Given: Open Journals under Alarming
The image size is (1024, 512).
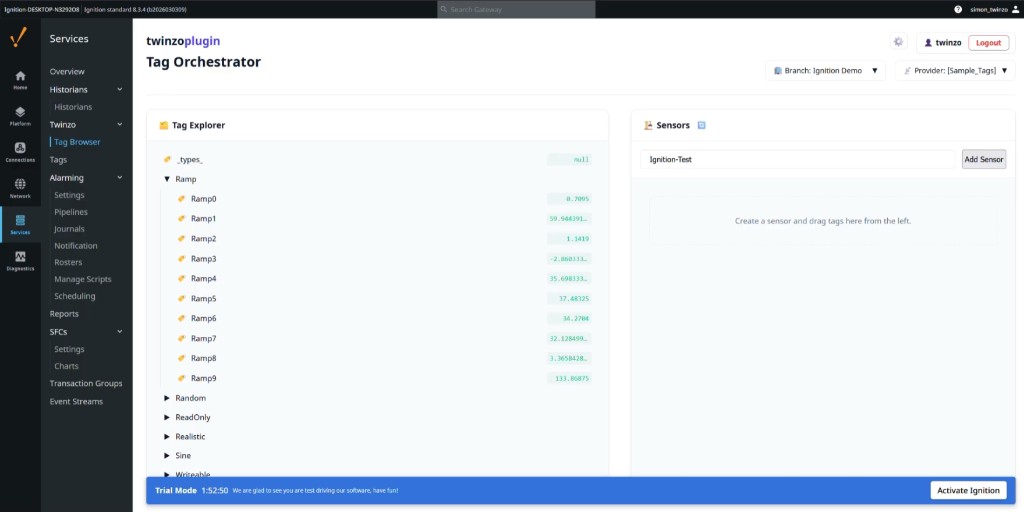Looking at the screenshot, I should coord(69,229).
